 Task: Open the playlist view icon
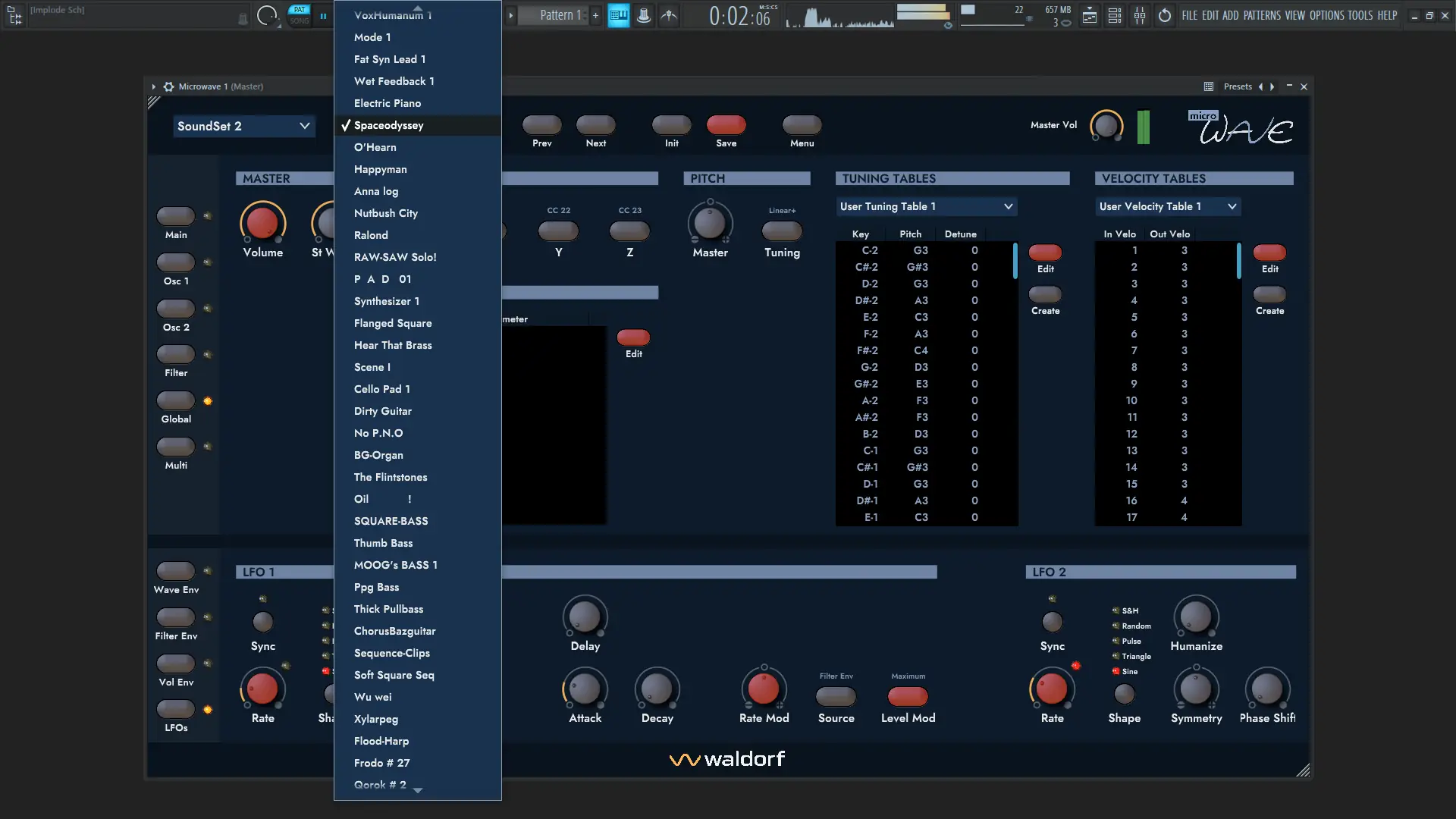1089,15
